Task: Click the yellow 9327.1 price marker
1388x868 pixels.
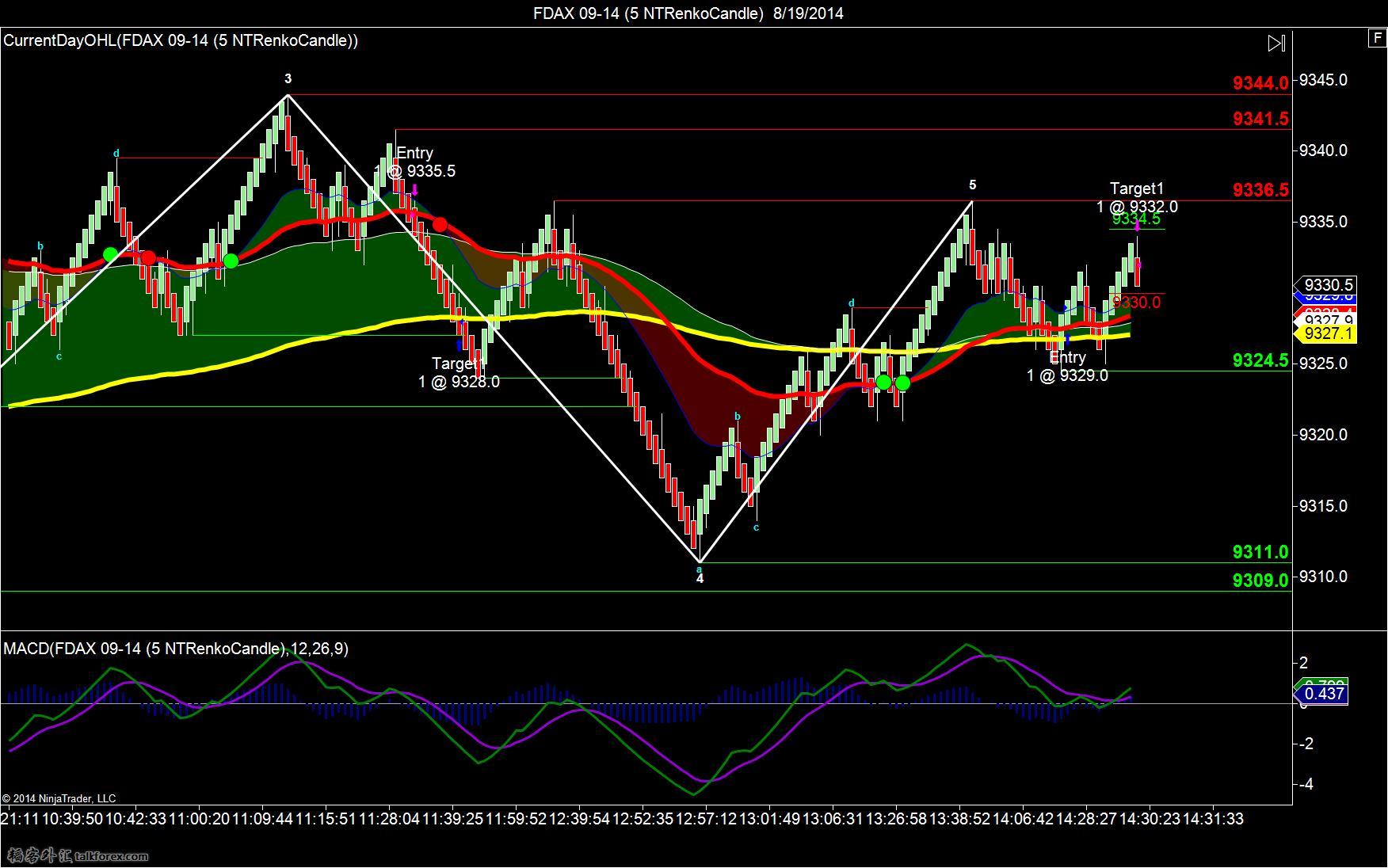Action: click(x=1325, y=333)
